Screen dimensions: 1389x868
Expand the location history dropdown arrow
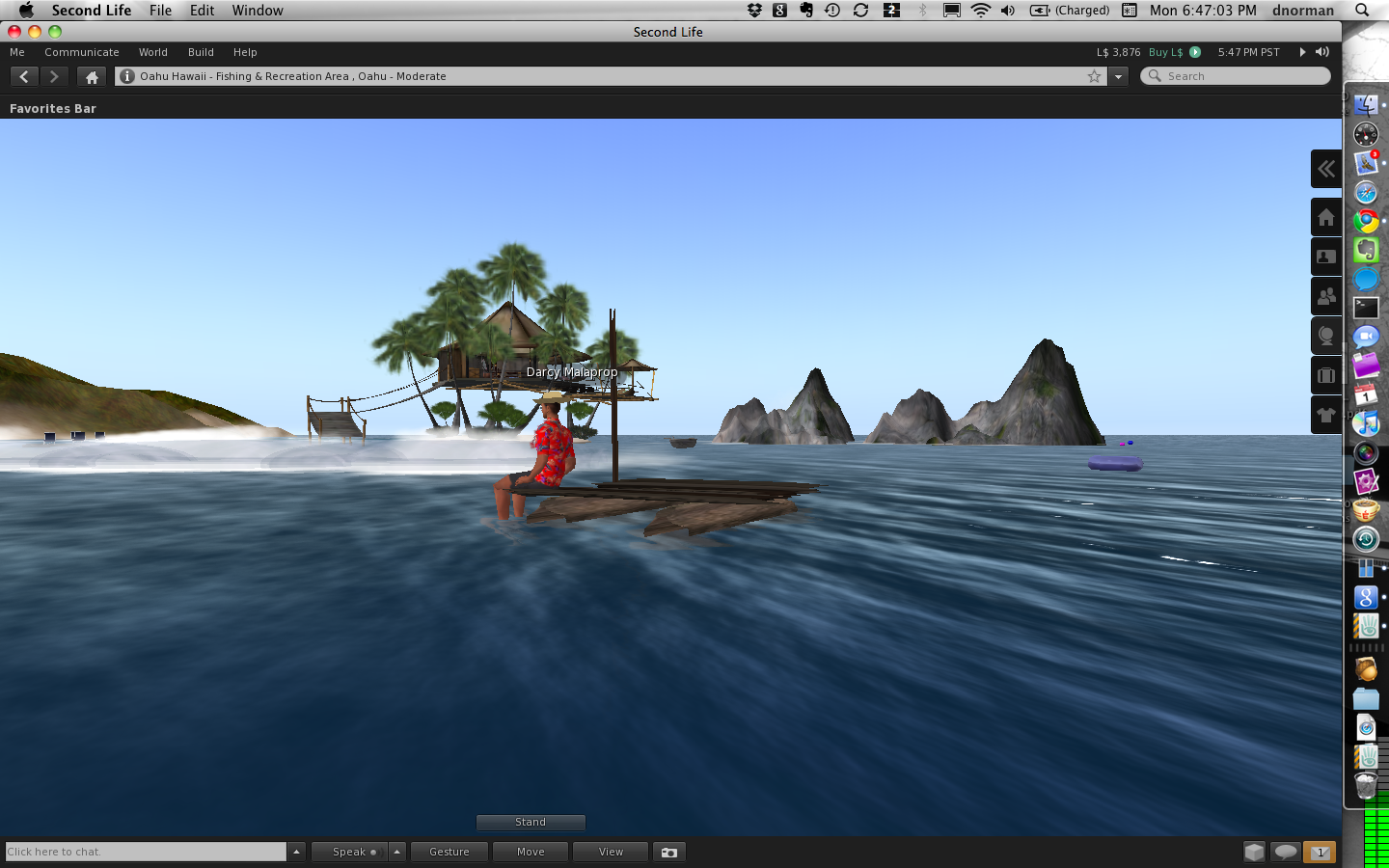(x=1118, y=76)
